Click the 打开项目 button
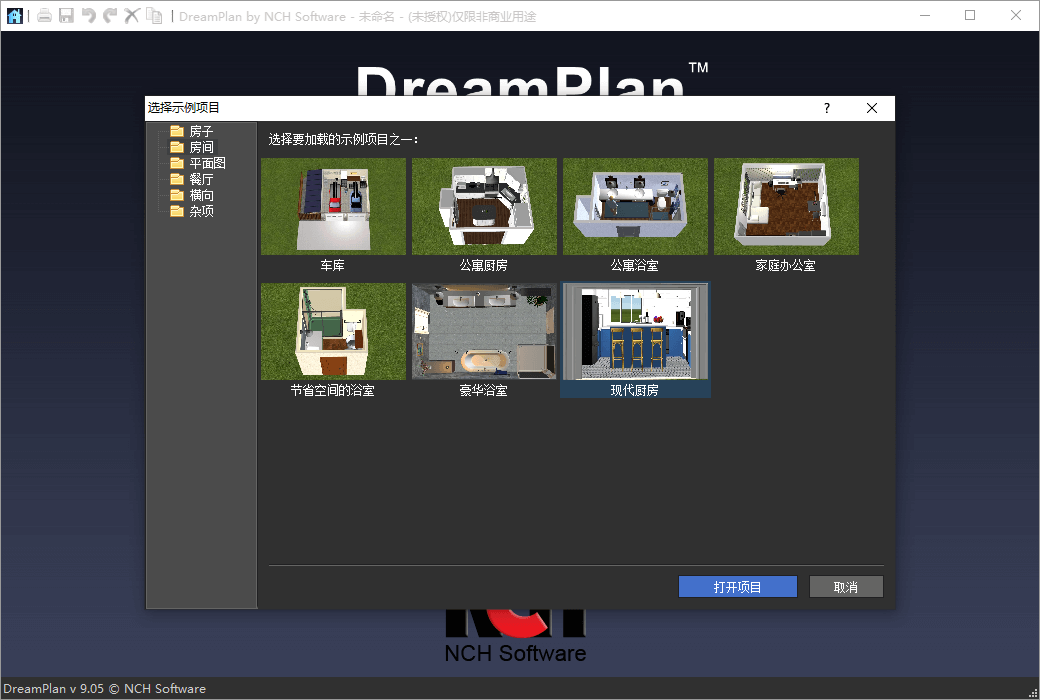 pyautogui.click(x=737, y=586)
